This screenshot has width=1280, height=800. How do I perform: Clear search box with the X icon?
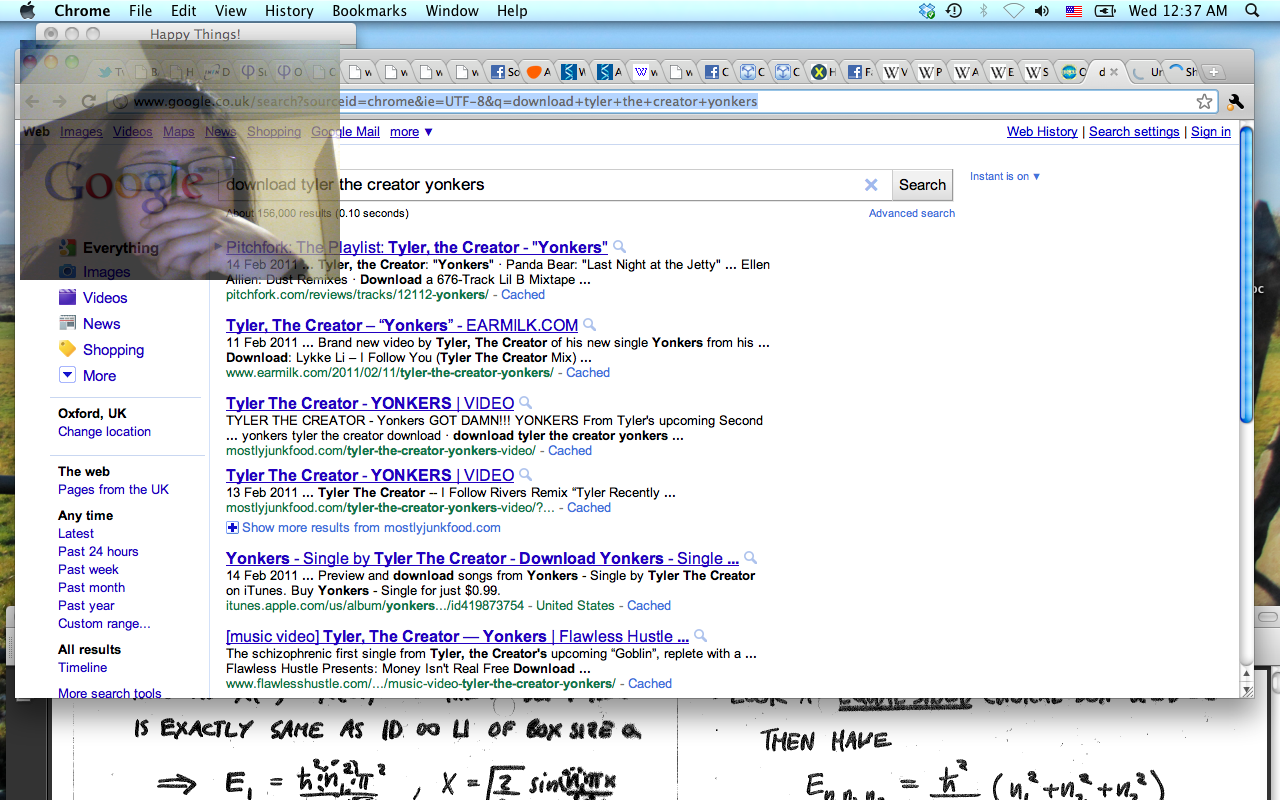(871, 185)
